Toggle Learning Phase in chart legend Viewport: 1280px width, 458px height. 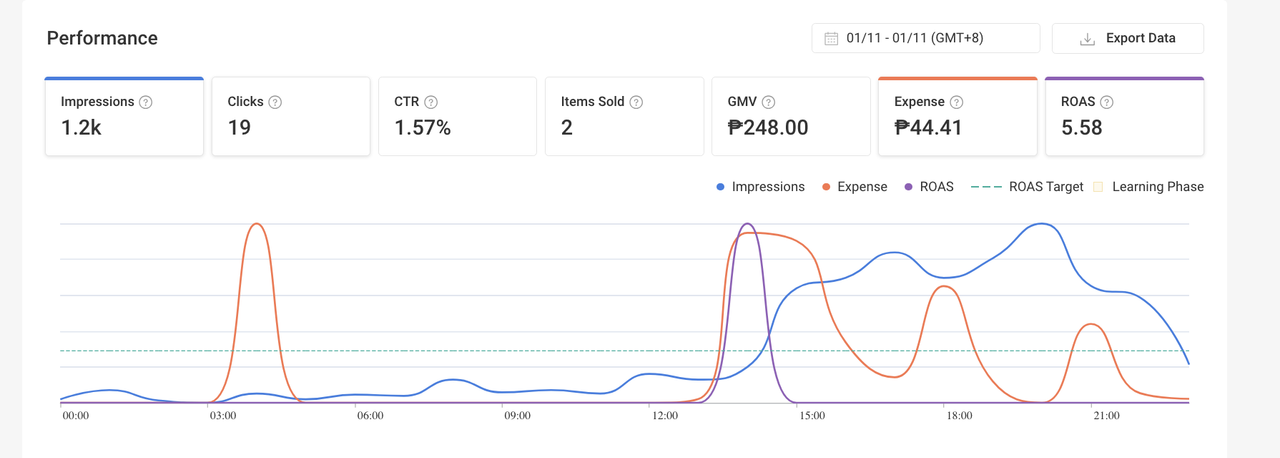(x=1149, y=187)
